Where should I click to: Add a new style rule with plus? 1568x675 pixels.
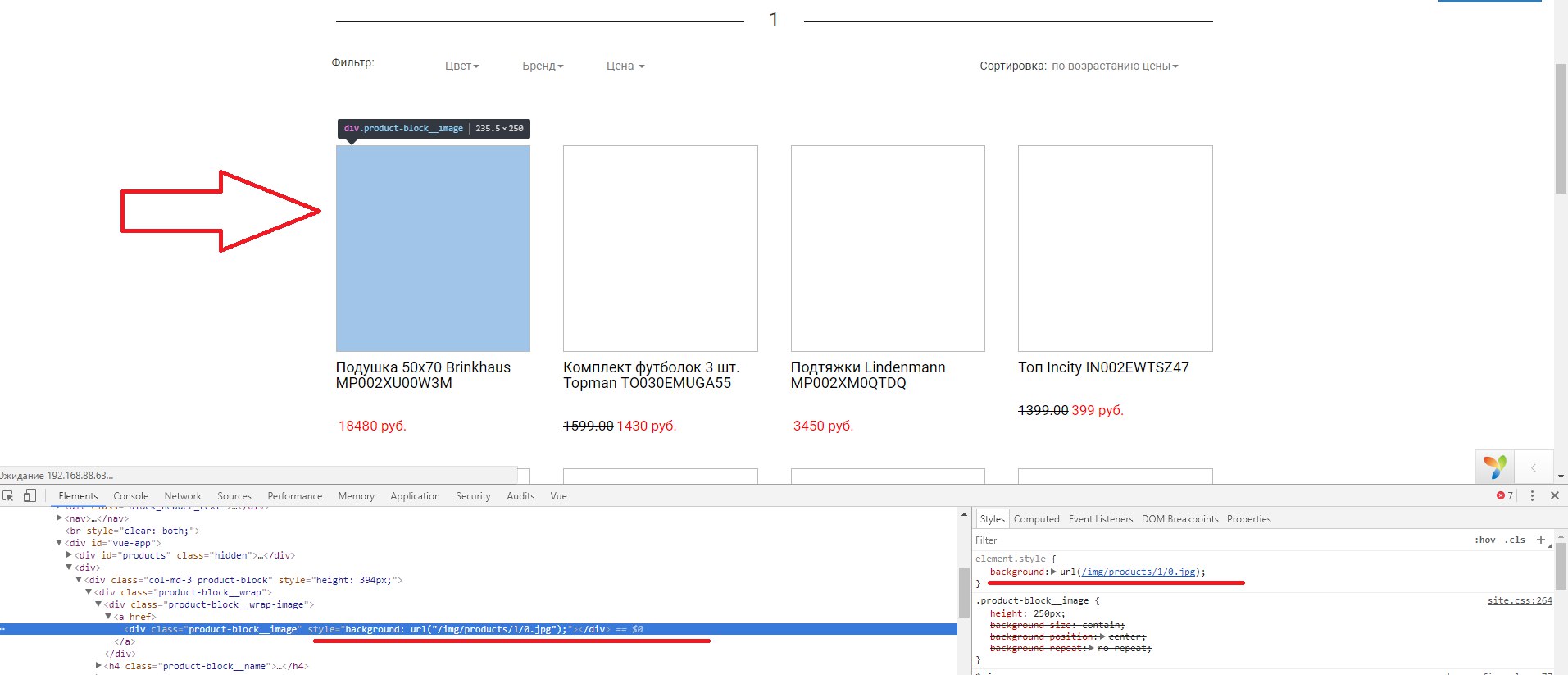tap(1541, 540)
